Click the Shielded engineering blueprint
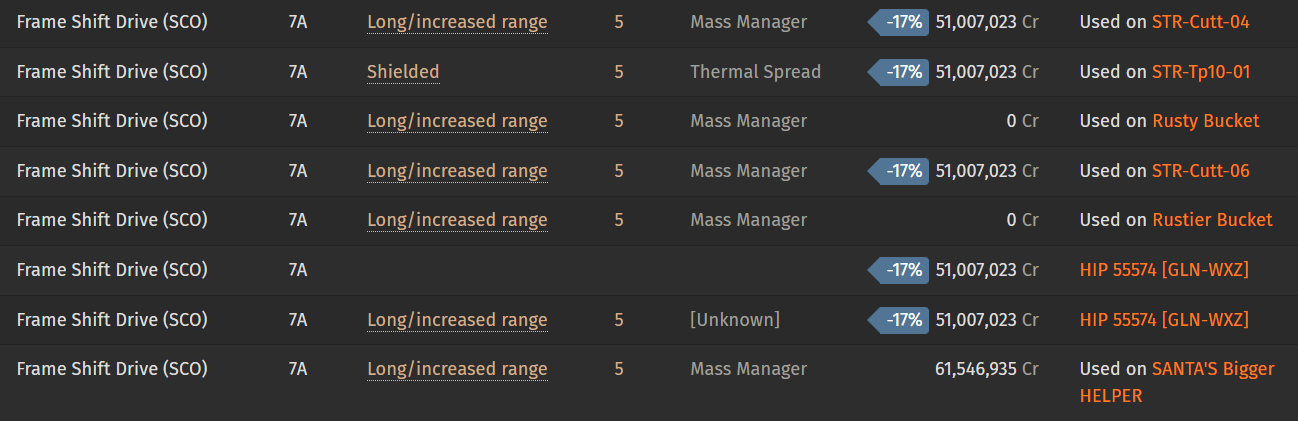This screenshot has width=1298, height=421. click(x=403, y=72)
